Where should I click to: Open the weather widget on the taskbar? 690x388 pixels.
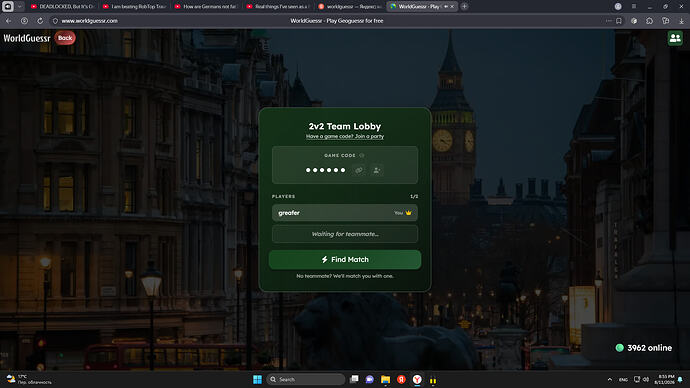[28, 379]
